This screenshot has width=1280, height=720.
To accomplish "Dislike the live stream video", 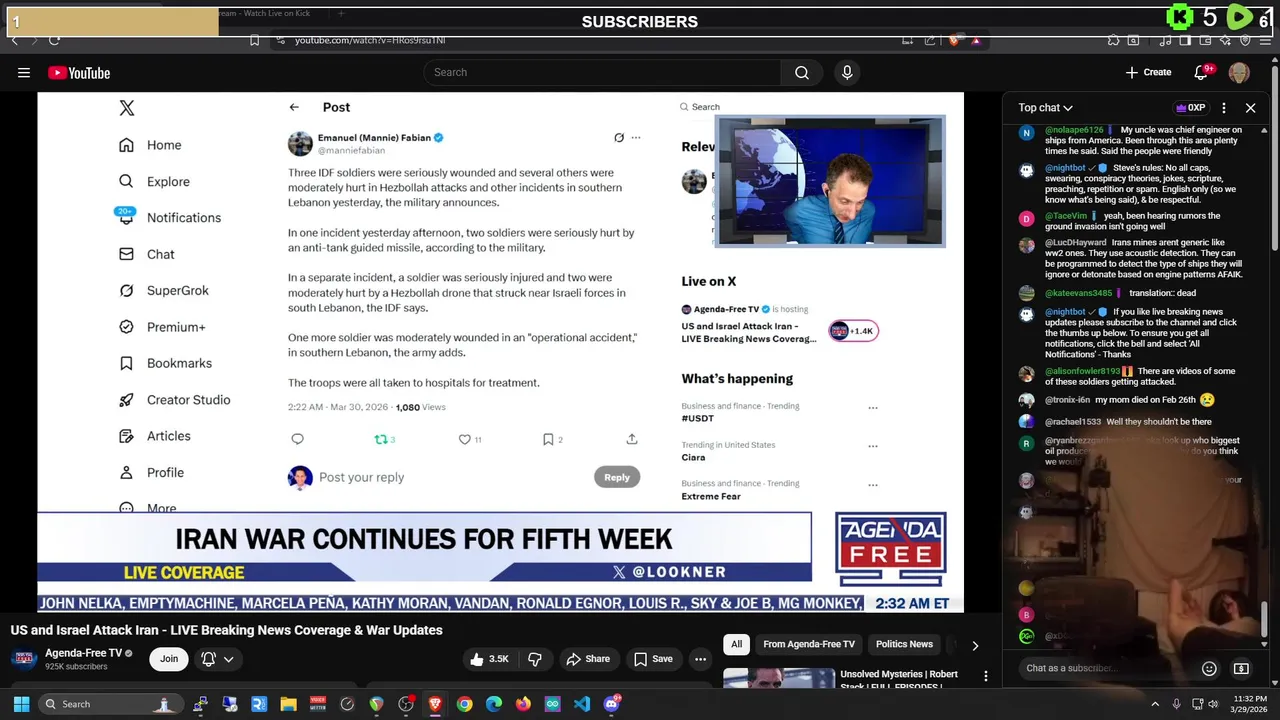I will [x=535, y=659].
